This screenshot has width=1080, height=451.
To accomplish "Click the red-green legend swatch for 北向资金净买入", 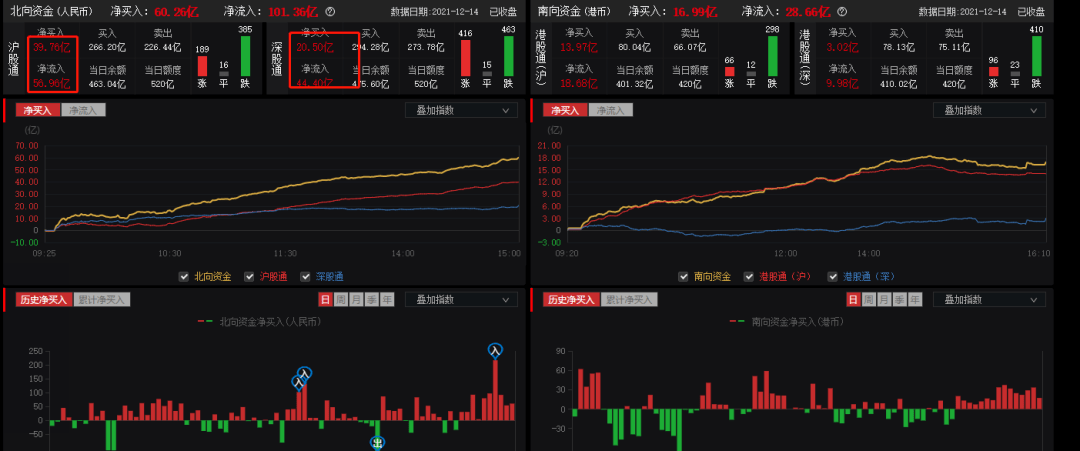I will 205,321.
